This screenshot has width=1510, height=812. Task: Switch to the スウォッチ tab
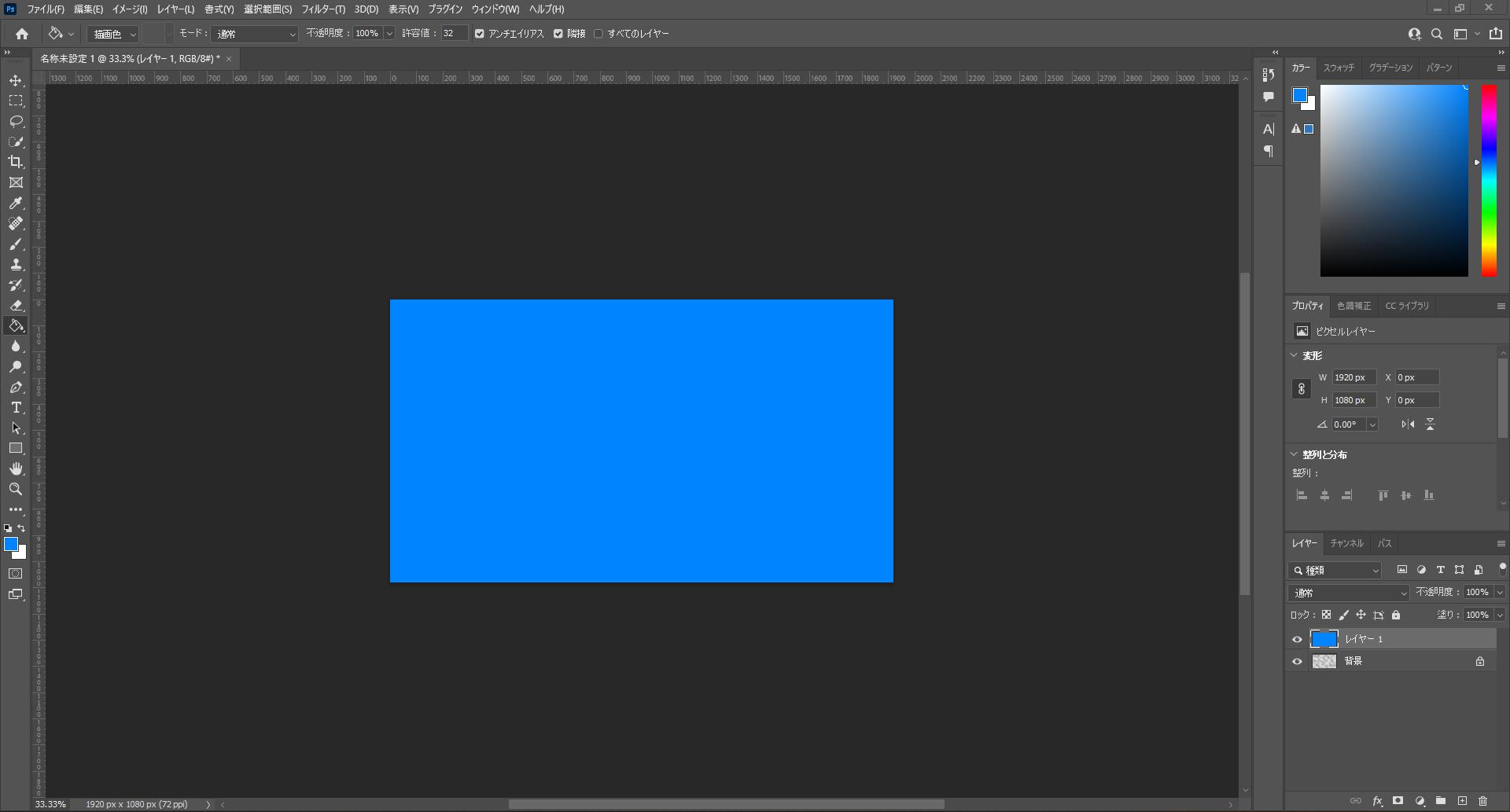click(1338, 68)
